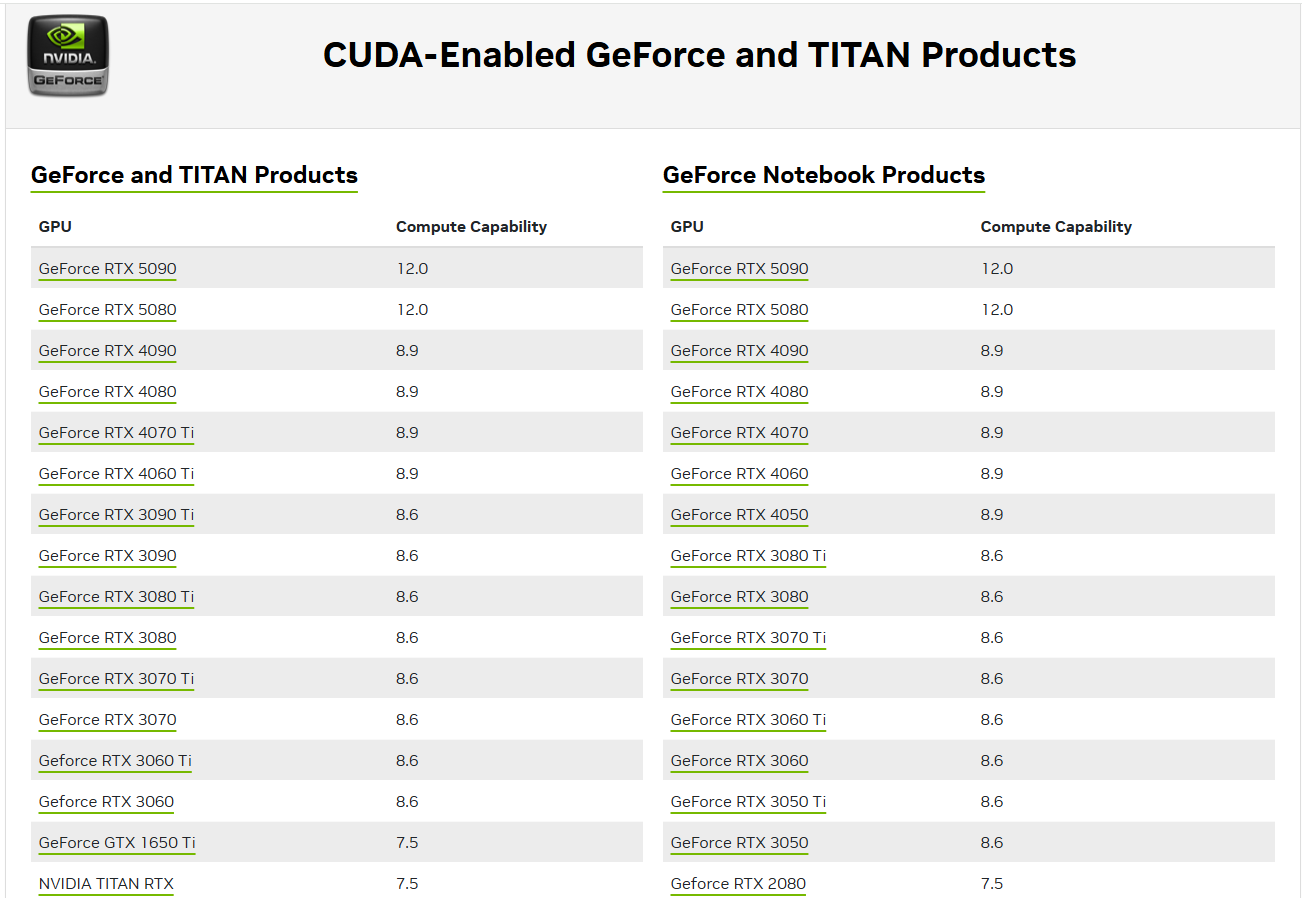Viewport: 1302px width, 898px height.
Task: Open the Geforce RTX 2080 link
Action: [x=738, y=883]
